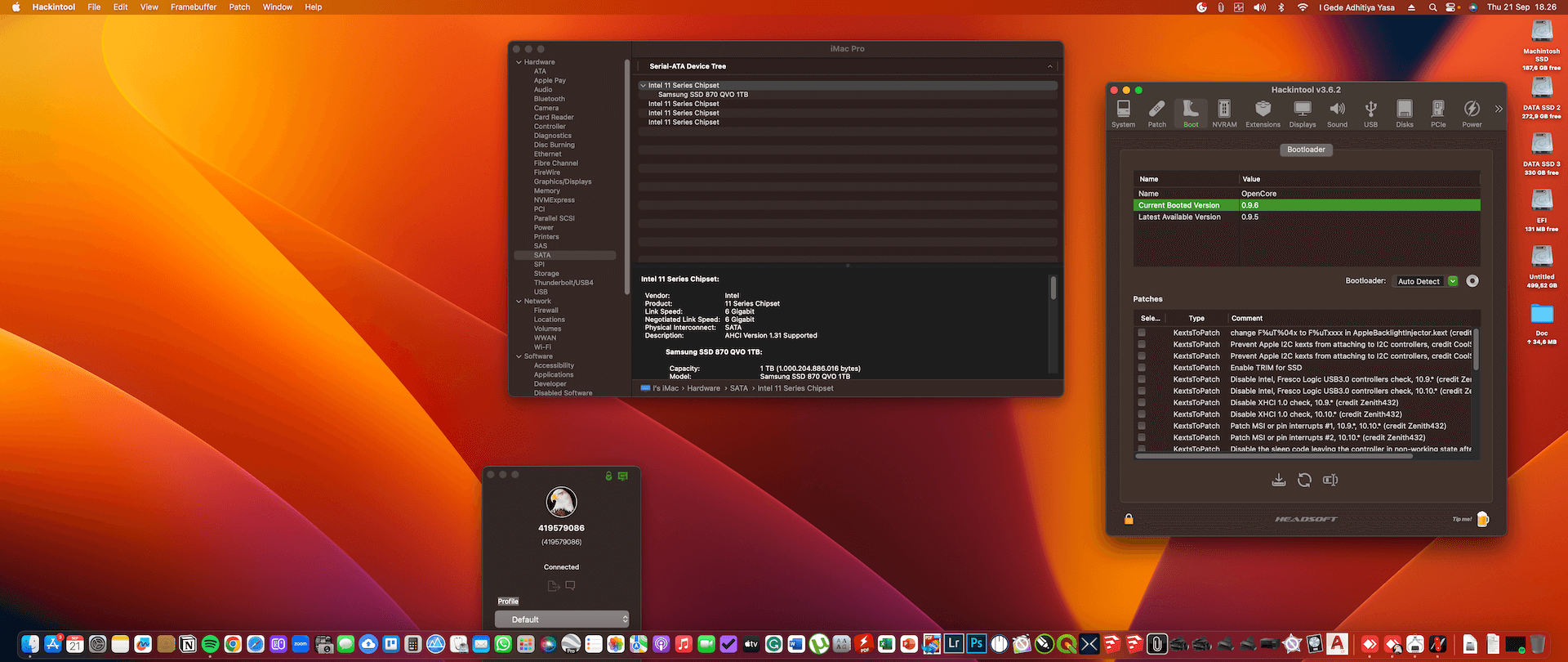Click the refresh icon below Patches table
1568x662 pixels.
1304,480
